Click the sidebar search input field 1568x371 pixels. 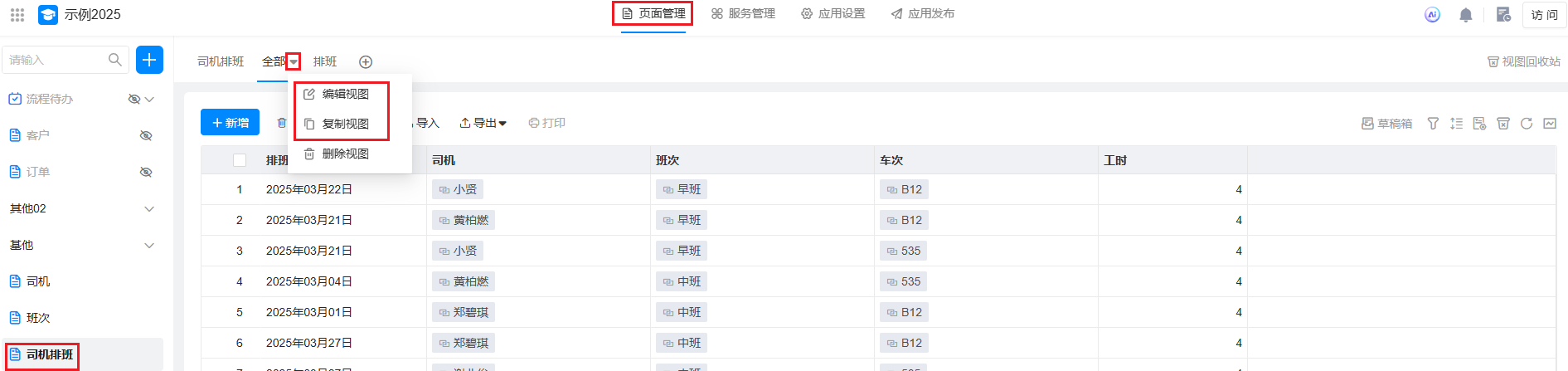tap(56, 60)
